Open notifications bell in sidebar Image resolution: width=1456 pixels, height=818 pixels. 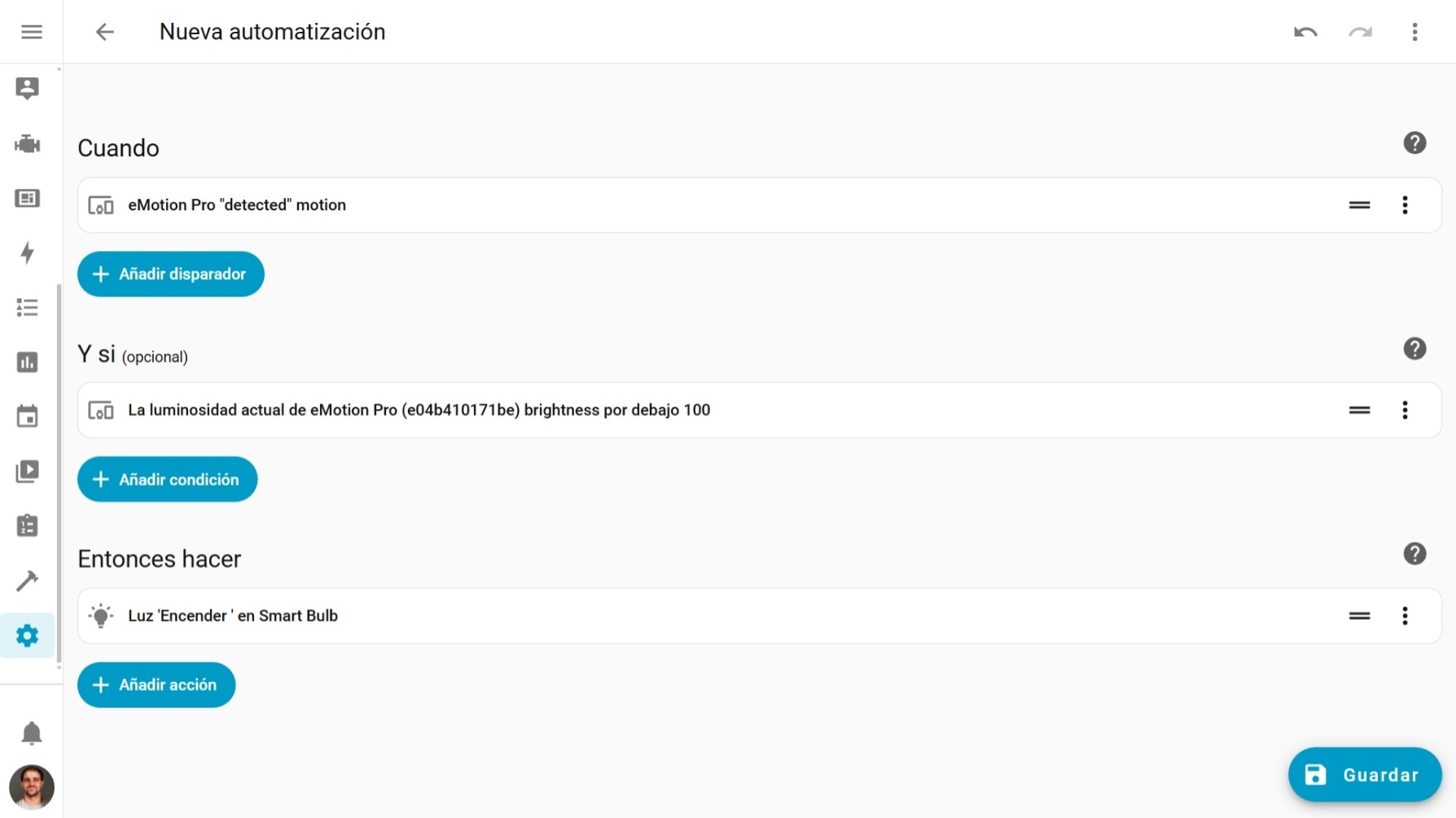point(32,733)
